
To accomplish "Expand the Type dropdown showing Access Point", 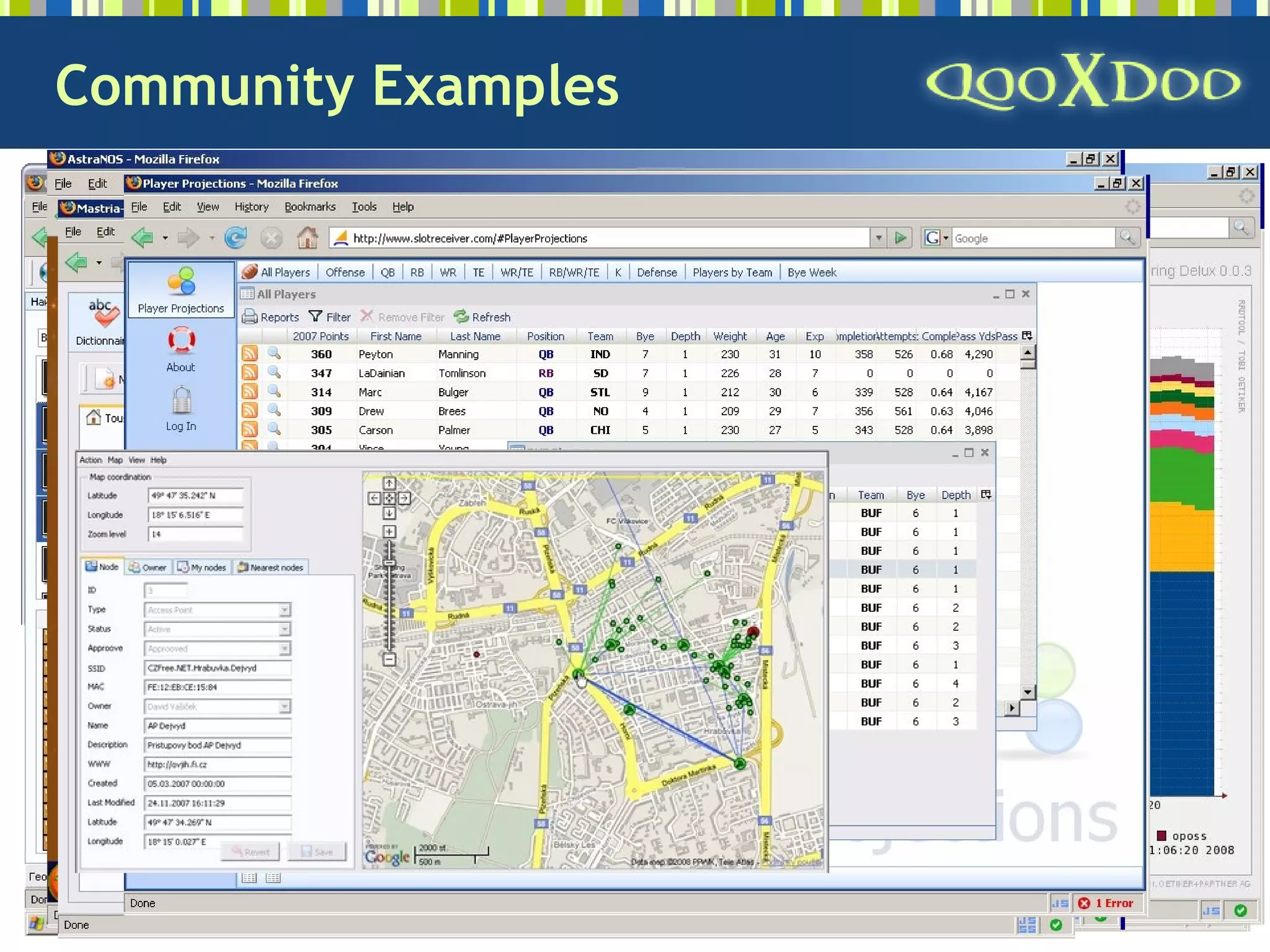I will [x=284, y=610].
